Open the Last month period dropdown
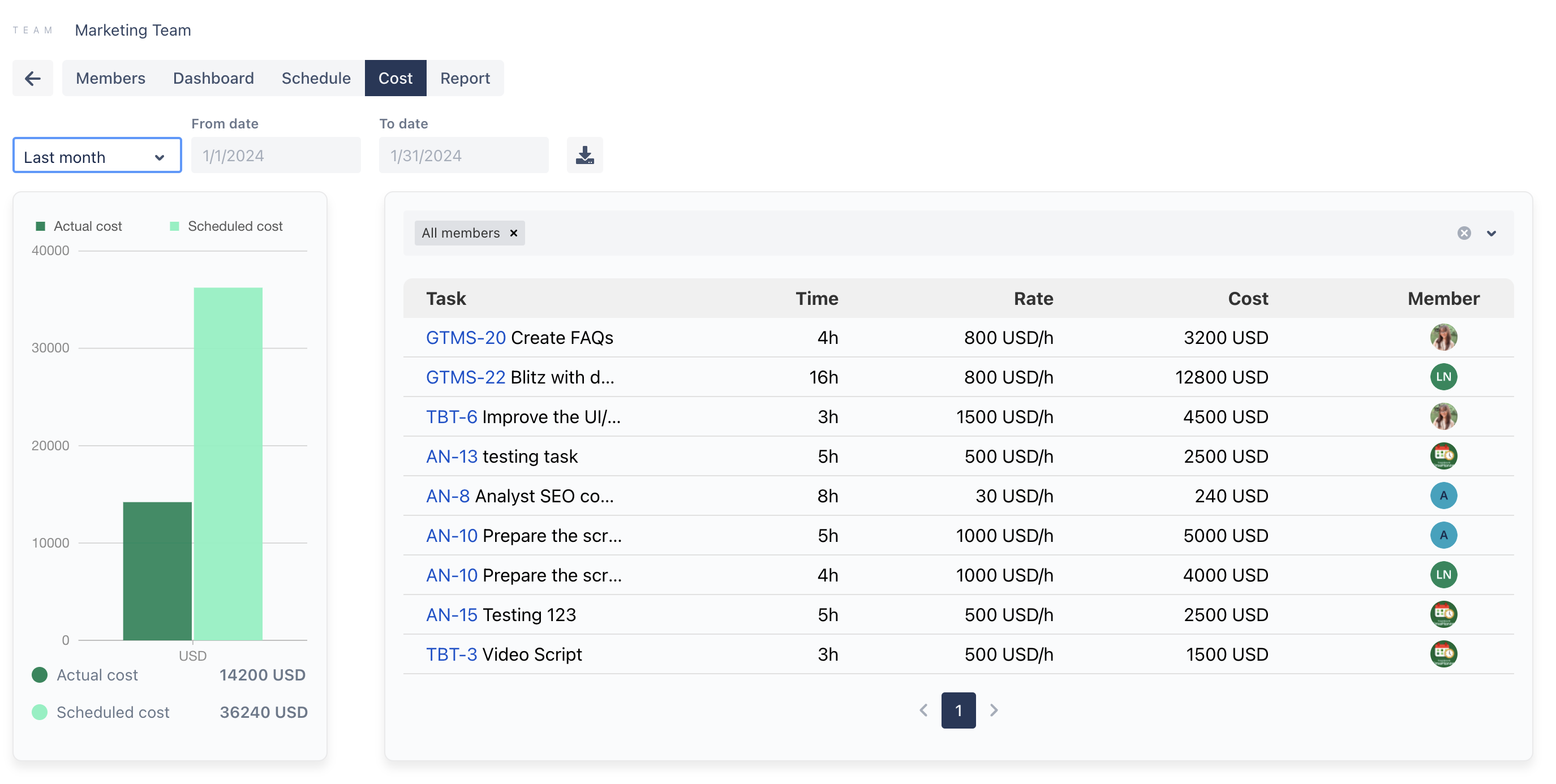 click(97, 155)
